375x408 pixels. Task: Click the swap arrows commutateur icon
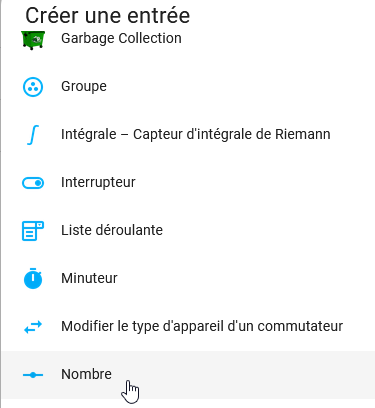33,327
